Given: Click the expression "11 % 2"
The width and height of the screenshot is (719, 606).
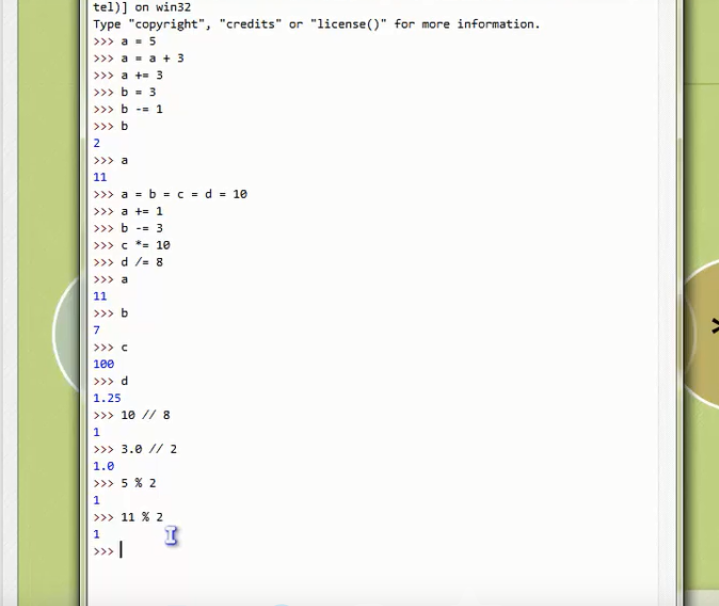Looking at the screenshot, I should 142,517.
